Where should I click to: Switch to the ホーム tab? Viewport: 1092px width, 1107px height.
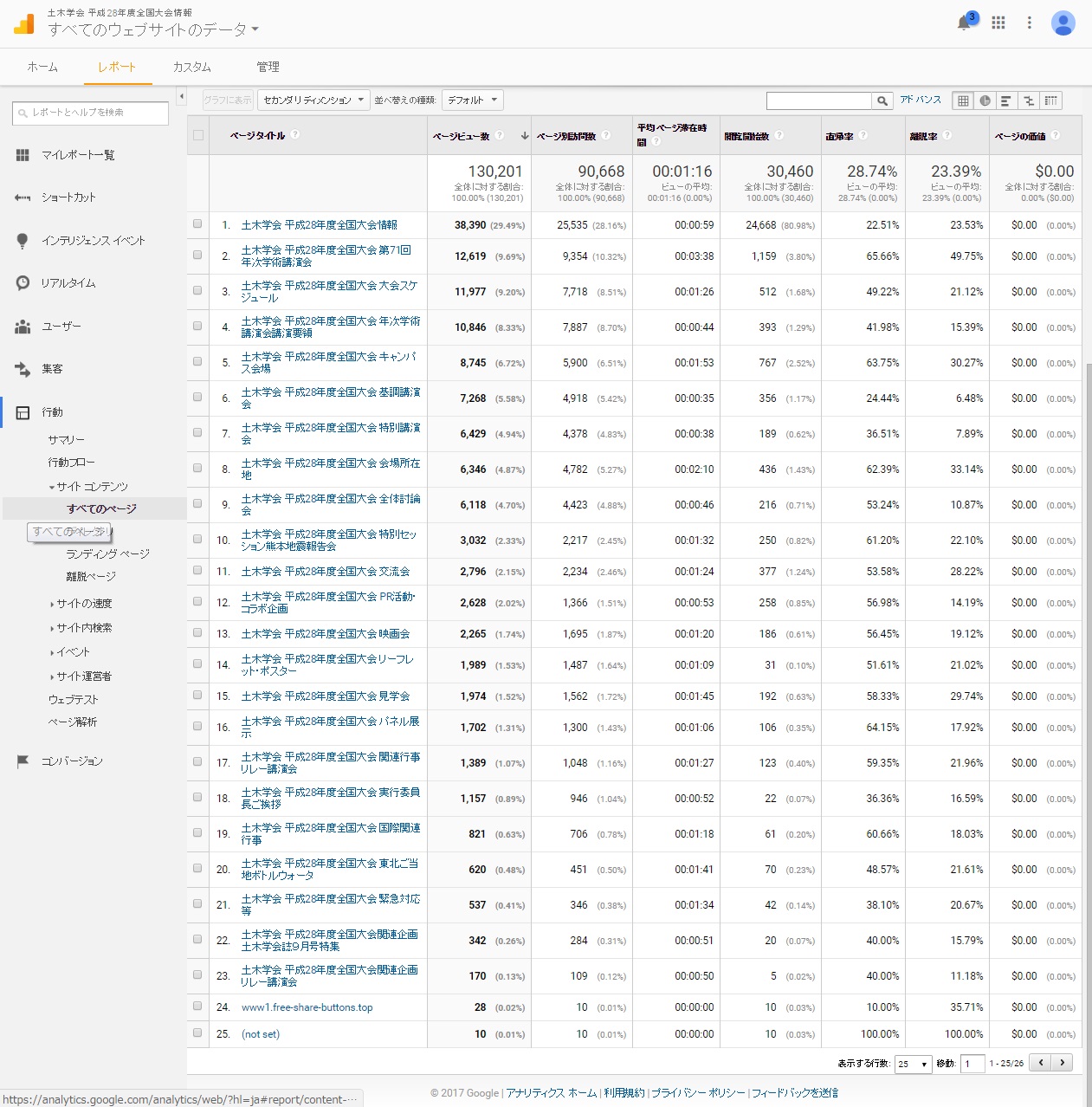[x=42, y=67]
